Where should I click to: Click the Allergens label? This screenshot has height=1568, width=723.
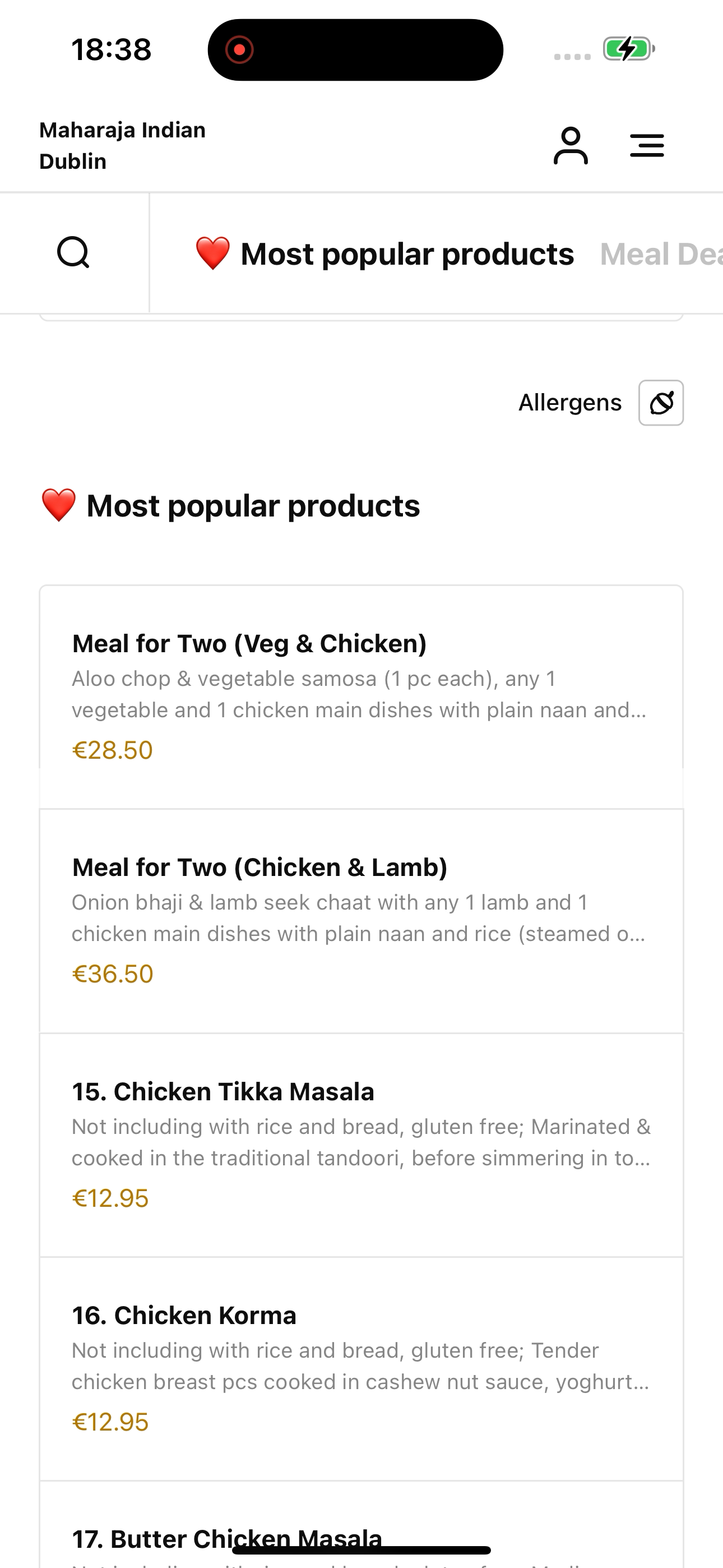tap(569, 403)
